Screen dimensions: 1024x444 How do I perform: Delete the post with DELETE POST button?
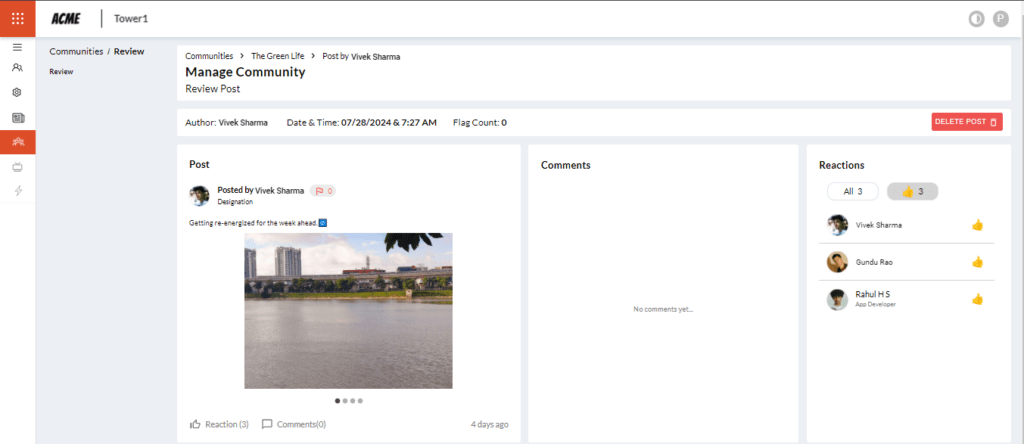(x=966, y=122)
